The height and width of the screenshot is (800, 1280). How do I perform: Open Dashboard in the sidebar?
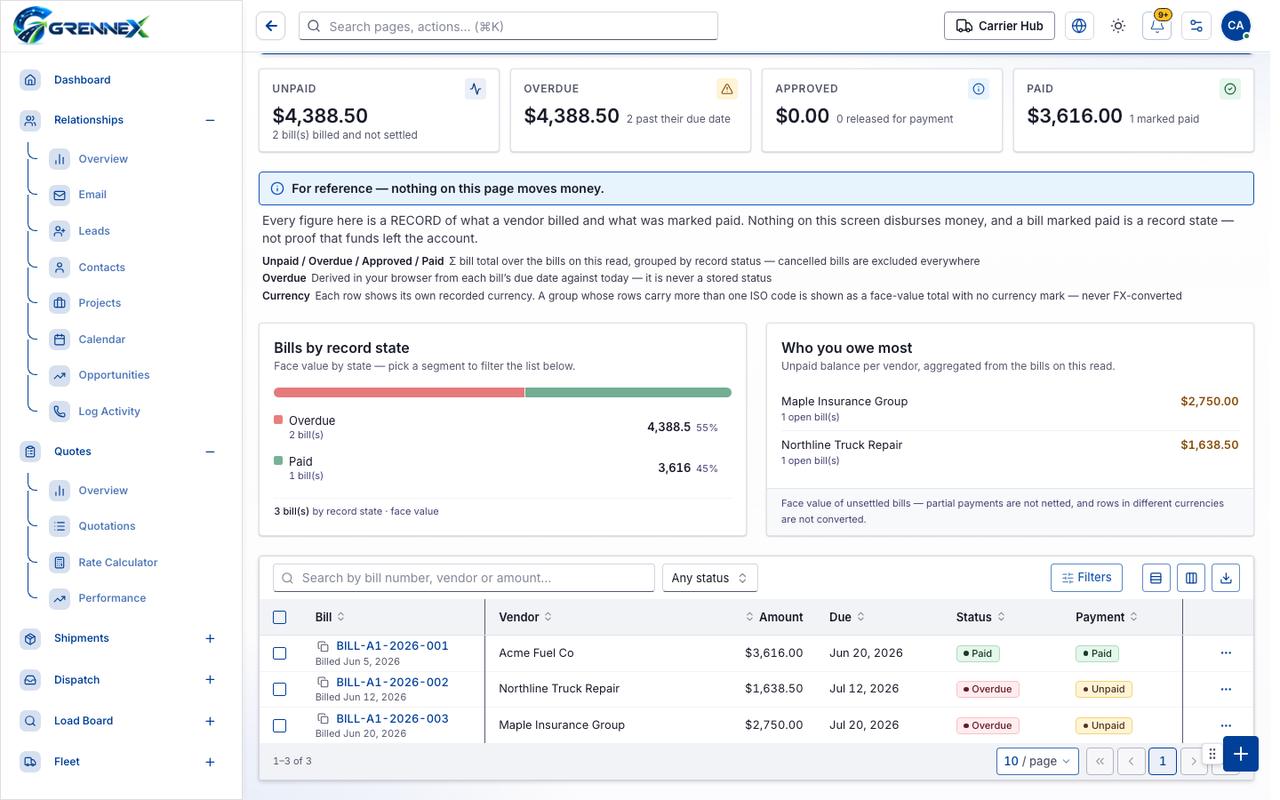click(82, 80)
